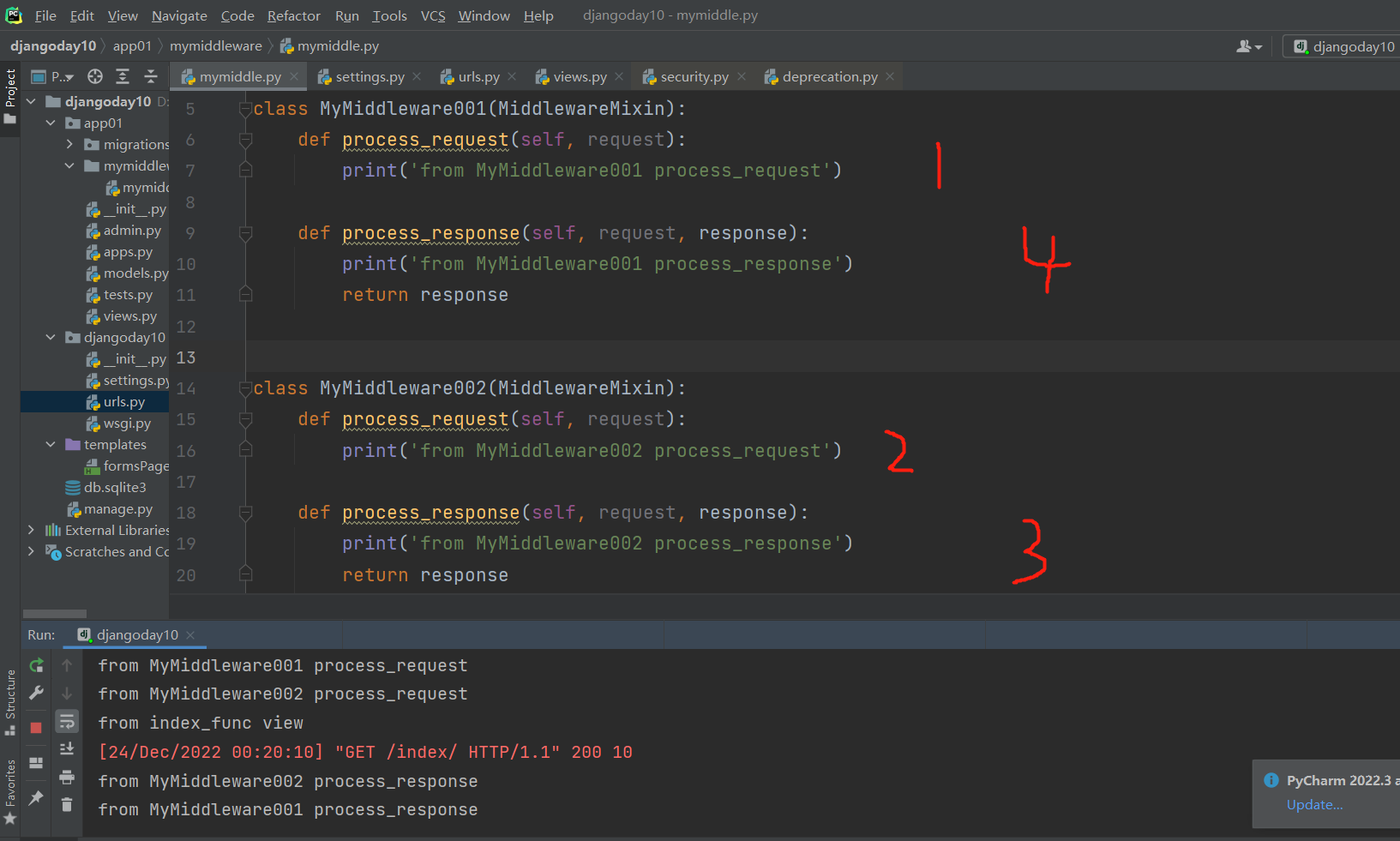Locate opened file in Project tree
Image resolution: width=1400 pixels, height=841 pixels.
click(95, 76)
